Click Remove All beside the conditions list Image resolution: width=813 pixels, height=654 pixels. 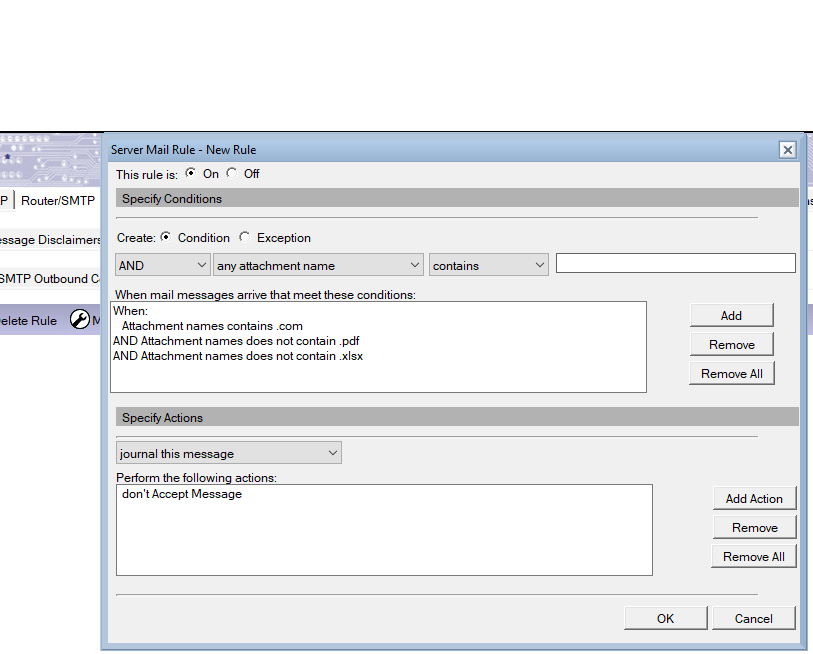[731, 373]
